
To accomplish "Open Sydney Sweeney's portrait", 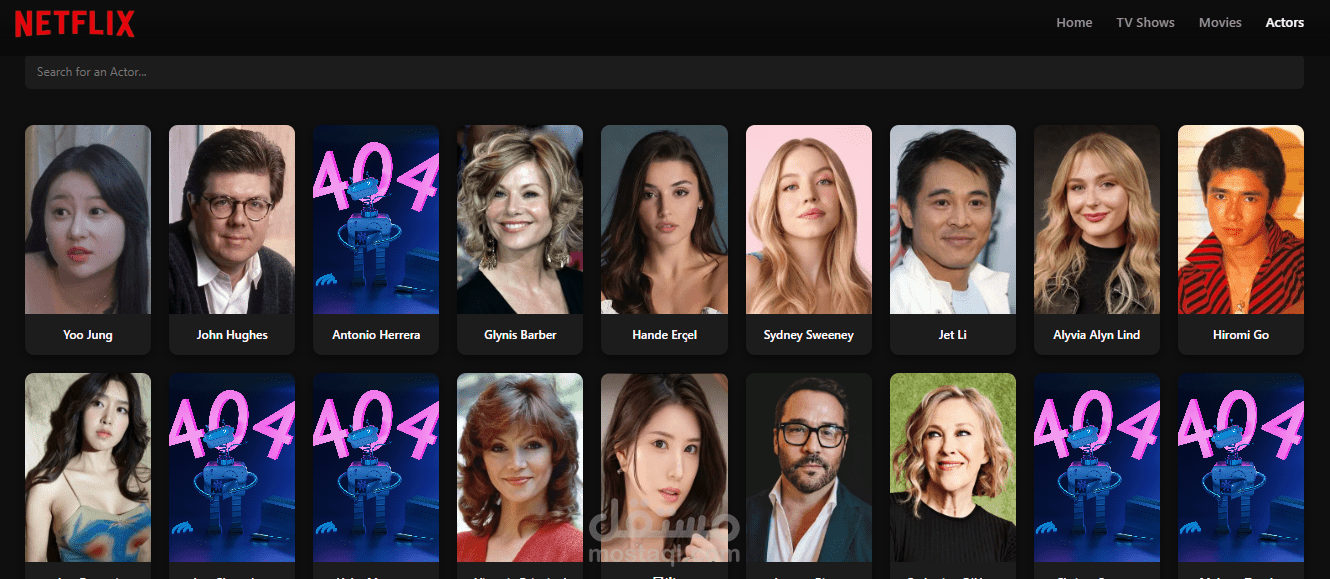I will [809, 220].
